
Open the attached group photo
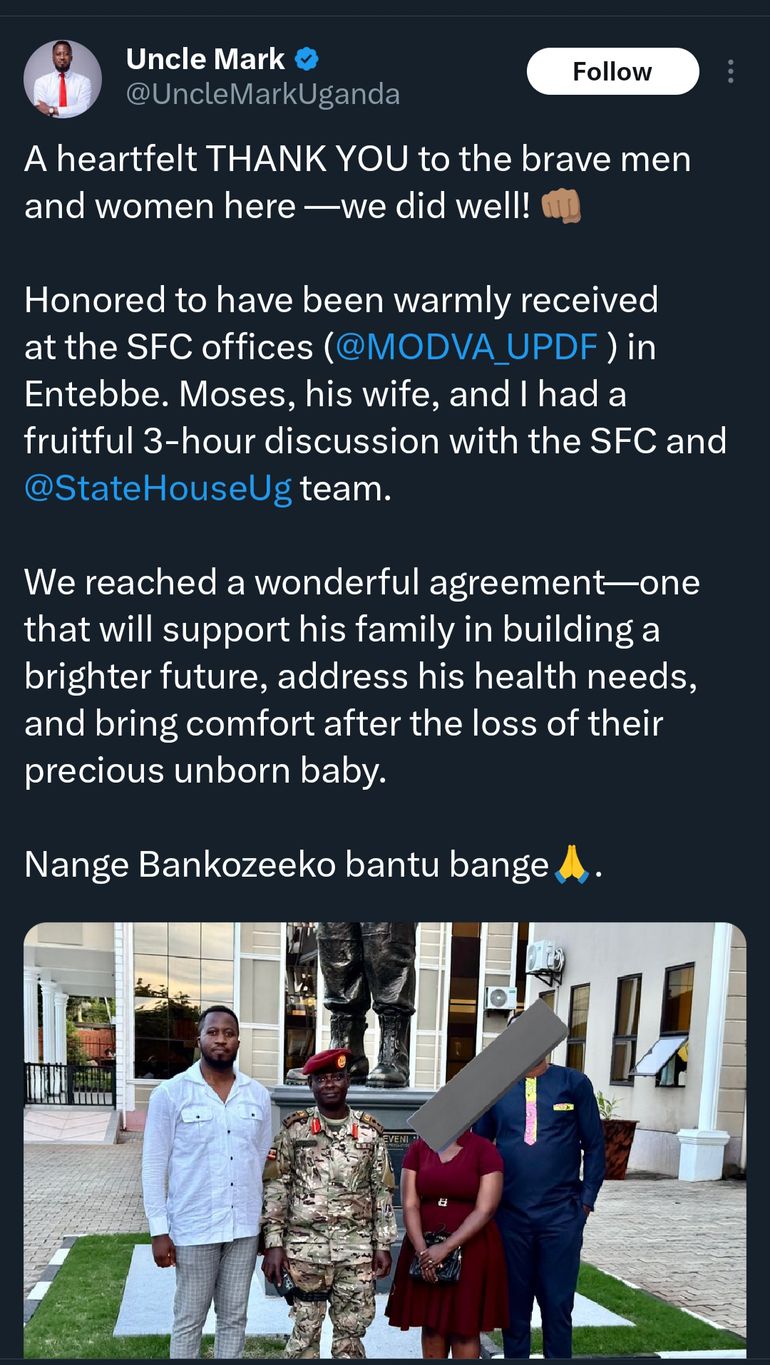pos(385,1140)
